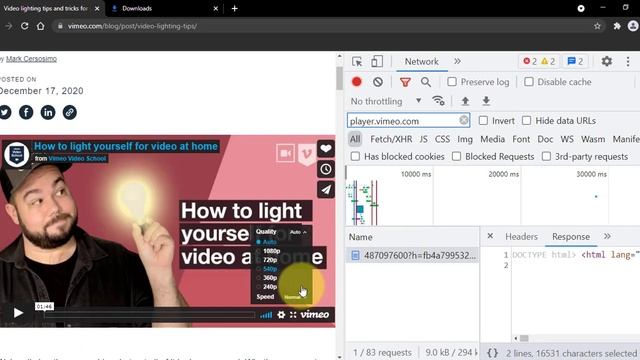Open Vimeo Video School link
The height and width of the screenshot is (360, 640).
pos(77,158)
